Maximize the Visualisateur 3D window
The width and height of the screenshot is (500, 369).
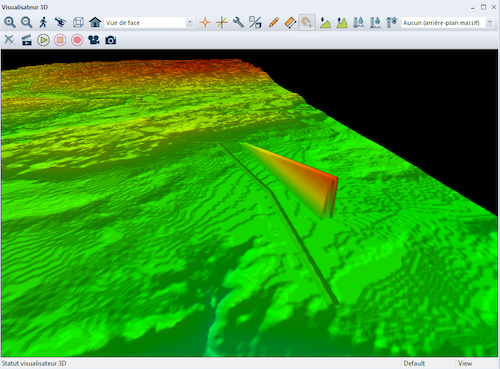[x=483, y=7]
